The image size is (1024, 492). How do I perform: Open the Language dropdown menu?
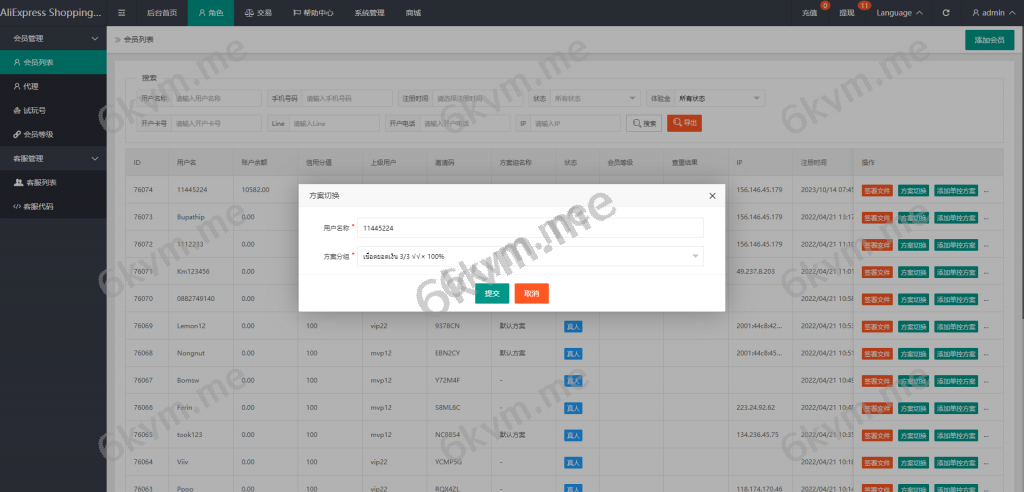900,13
